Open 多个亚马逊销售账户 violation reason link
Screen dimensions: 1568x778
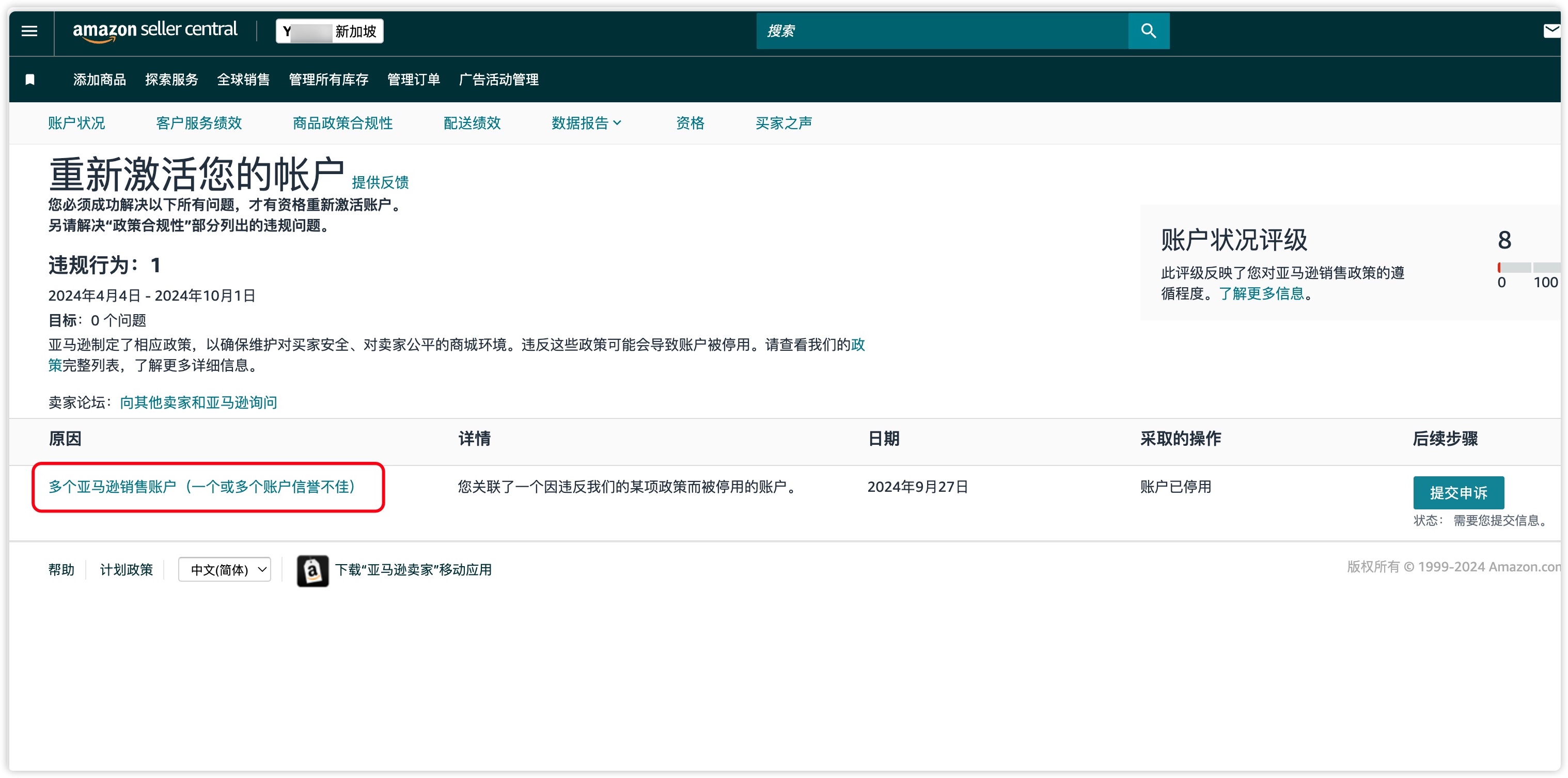pos(202,487)
